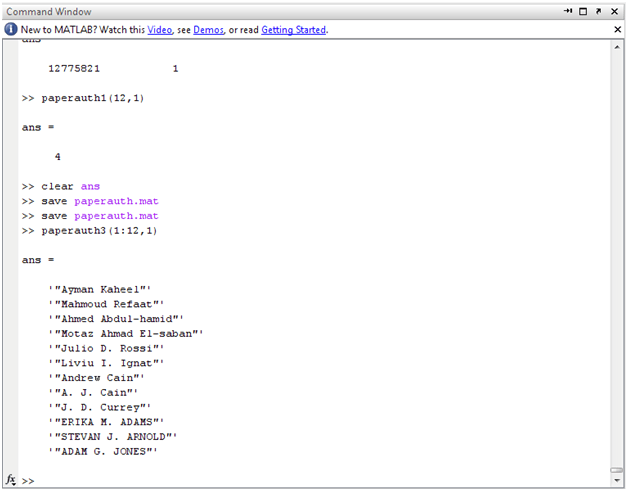Click the paperauth3(1:12,1) command line
The image size is (628, 491).
(x=99, y=230)
